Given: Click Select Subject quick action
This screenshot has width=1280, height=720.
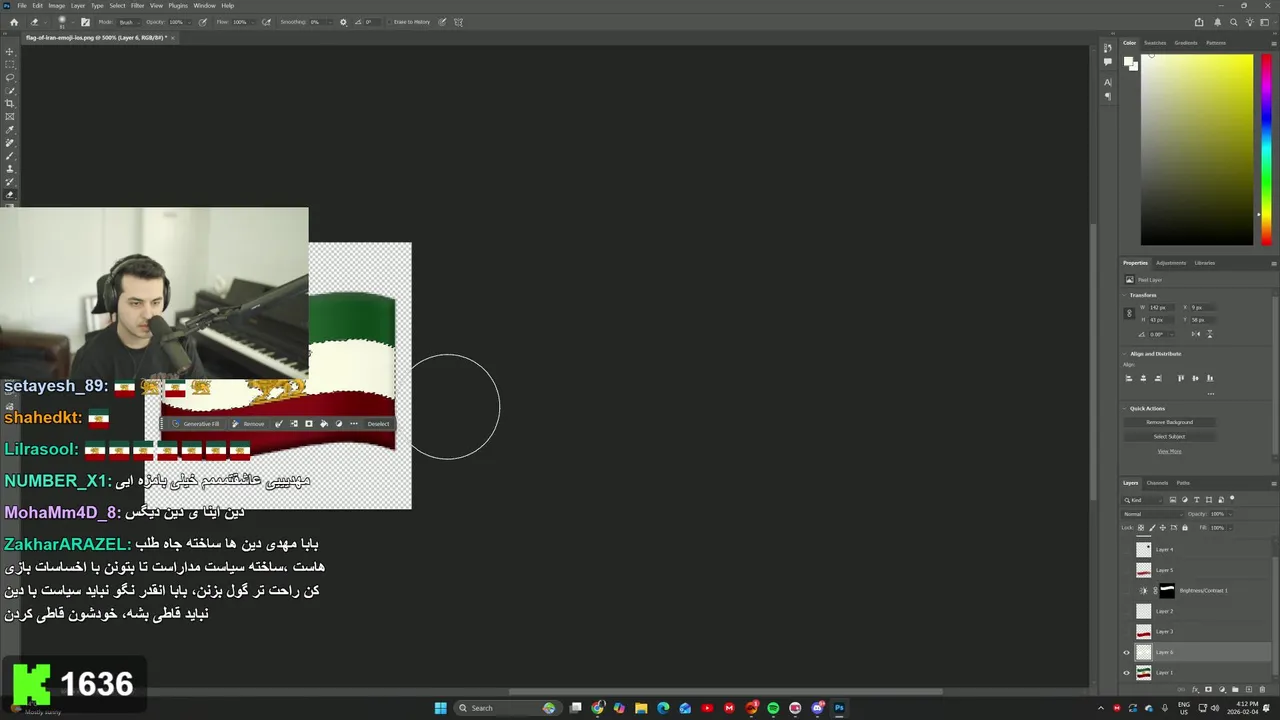Looking at the screenshot, I should 1169,436.
